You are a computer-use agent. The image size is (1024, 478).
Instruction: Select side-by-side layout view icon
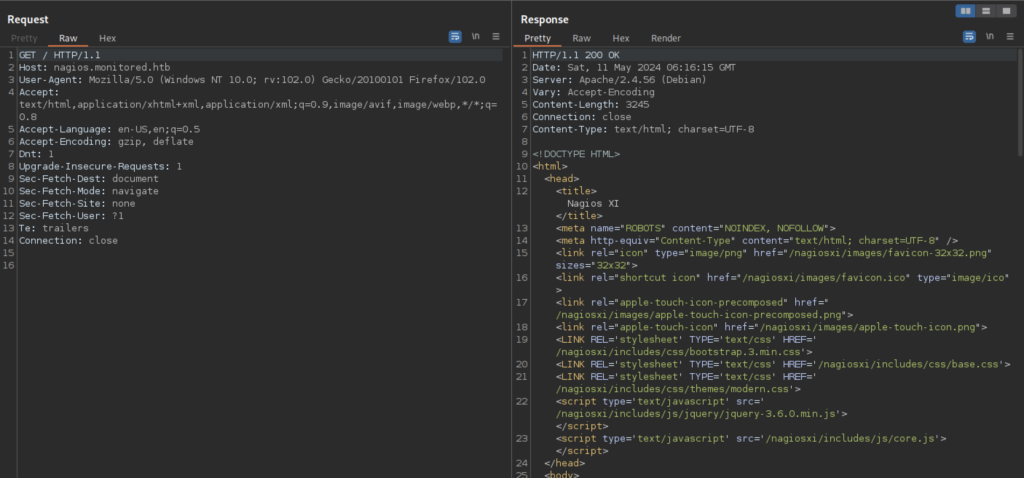coord(966,10)
